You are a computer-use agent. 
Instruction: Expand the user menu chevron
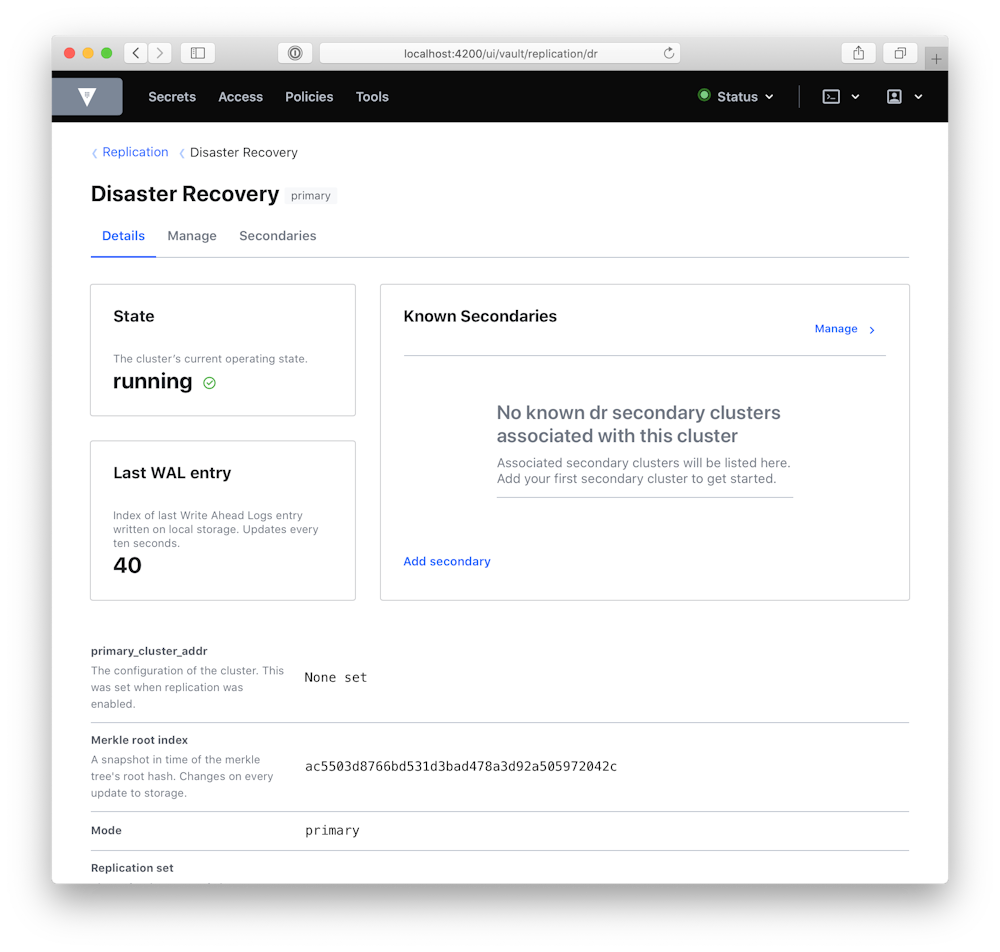click(x=917, y=96)
